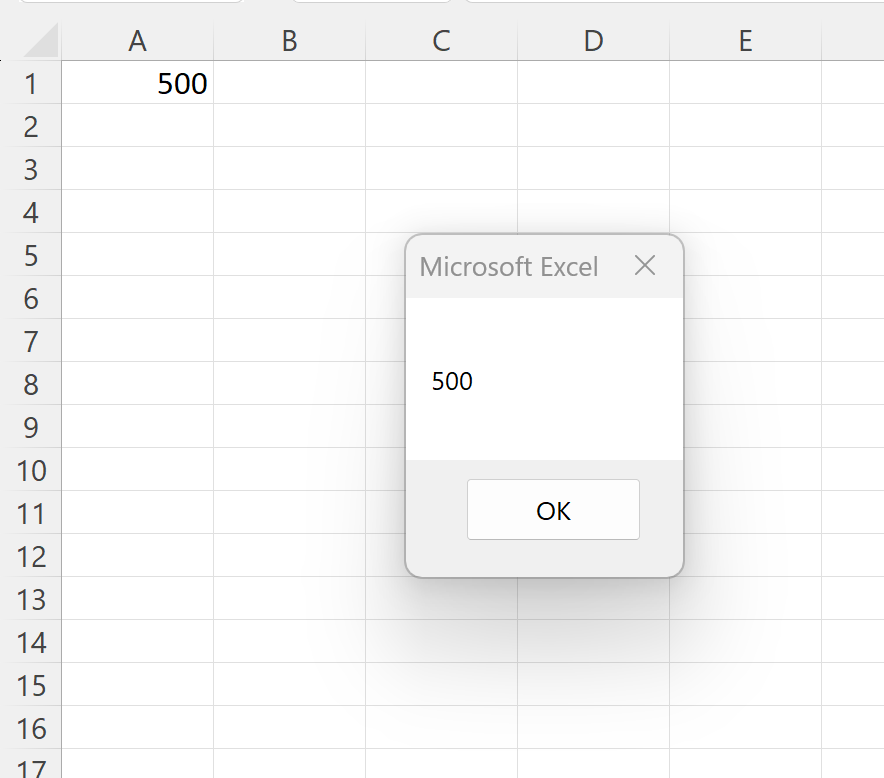Select column A header
The image size is (884, 778).
[x=137, y=41]
